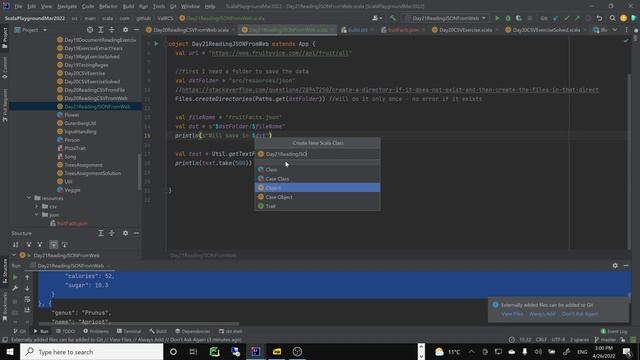Screen dimensions: 640x360
Task: Open Project view dropdown
Action: 31,30
